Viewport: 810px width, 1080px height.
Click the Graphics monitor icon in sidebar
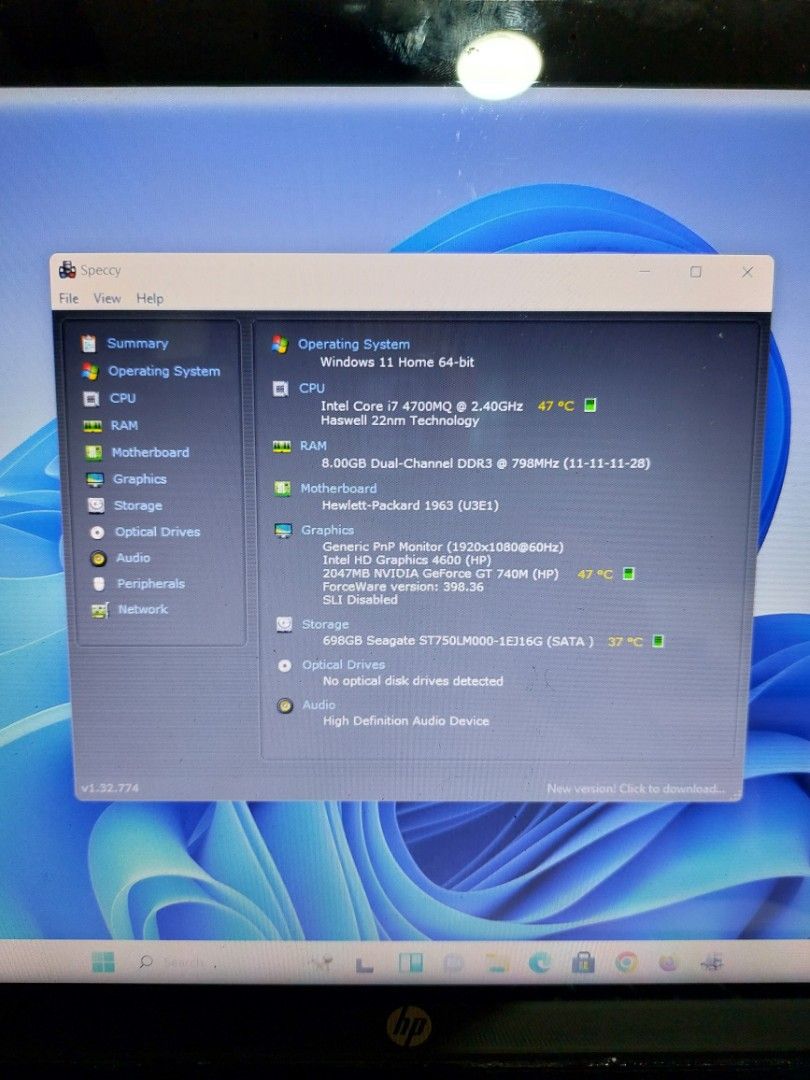(94, 480)
